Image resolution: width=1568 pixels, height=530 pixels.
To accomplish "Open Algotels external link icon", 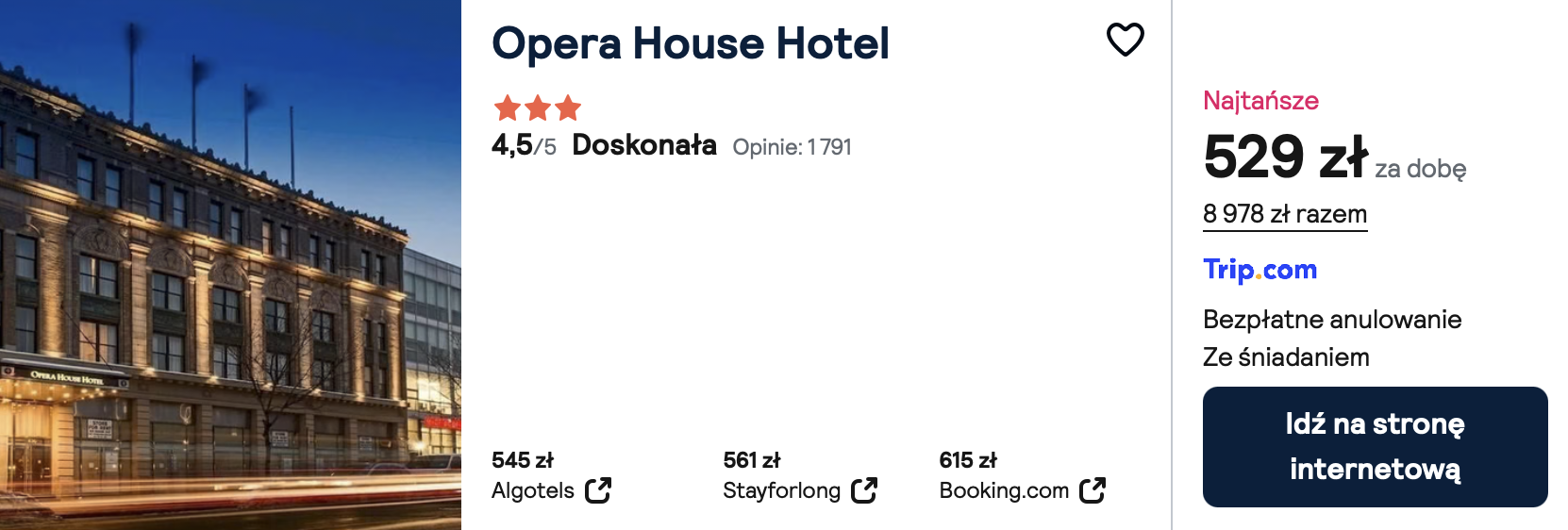I will coord(598,490).
